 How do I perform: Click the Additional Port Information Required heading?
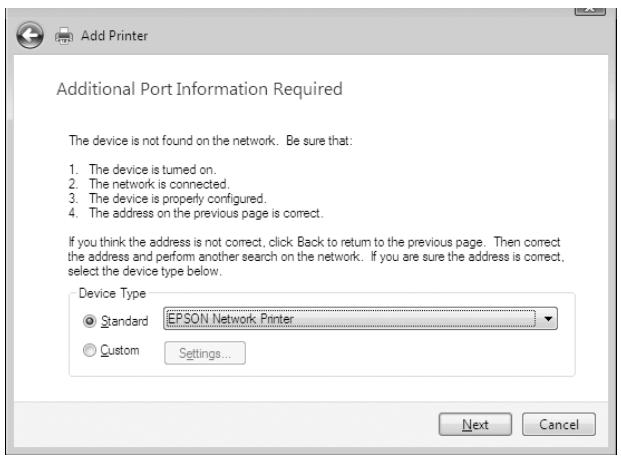point(199,89)
